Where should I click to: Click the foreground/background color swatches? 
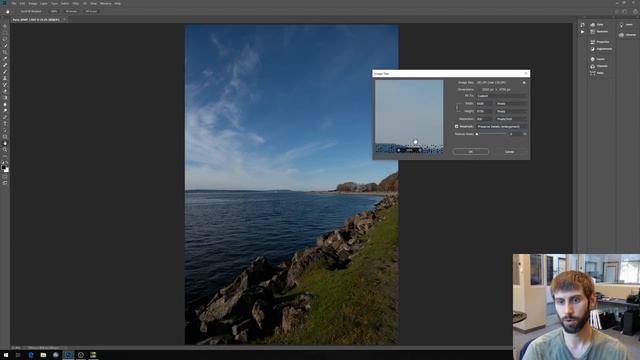5,168
